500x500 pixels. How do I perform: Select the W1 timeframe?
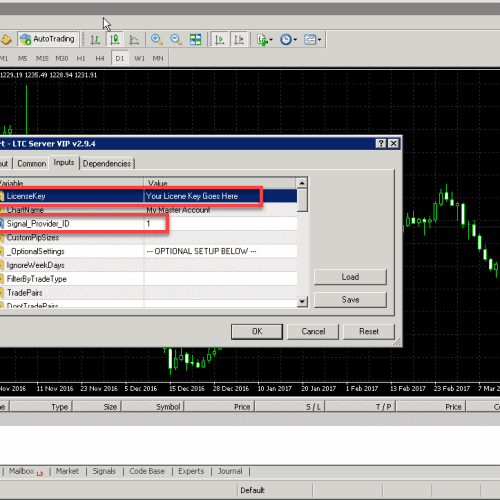[139, 58]
